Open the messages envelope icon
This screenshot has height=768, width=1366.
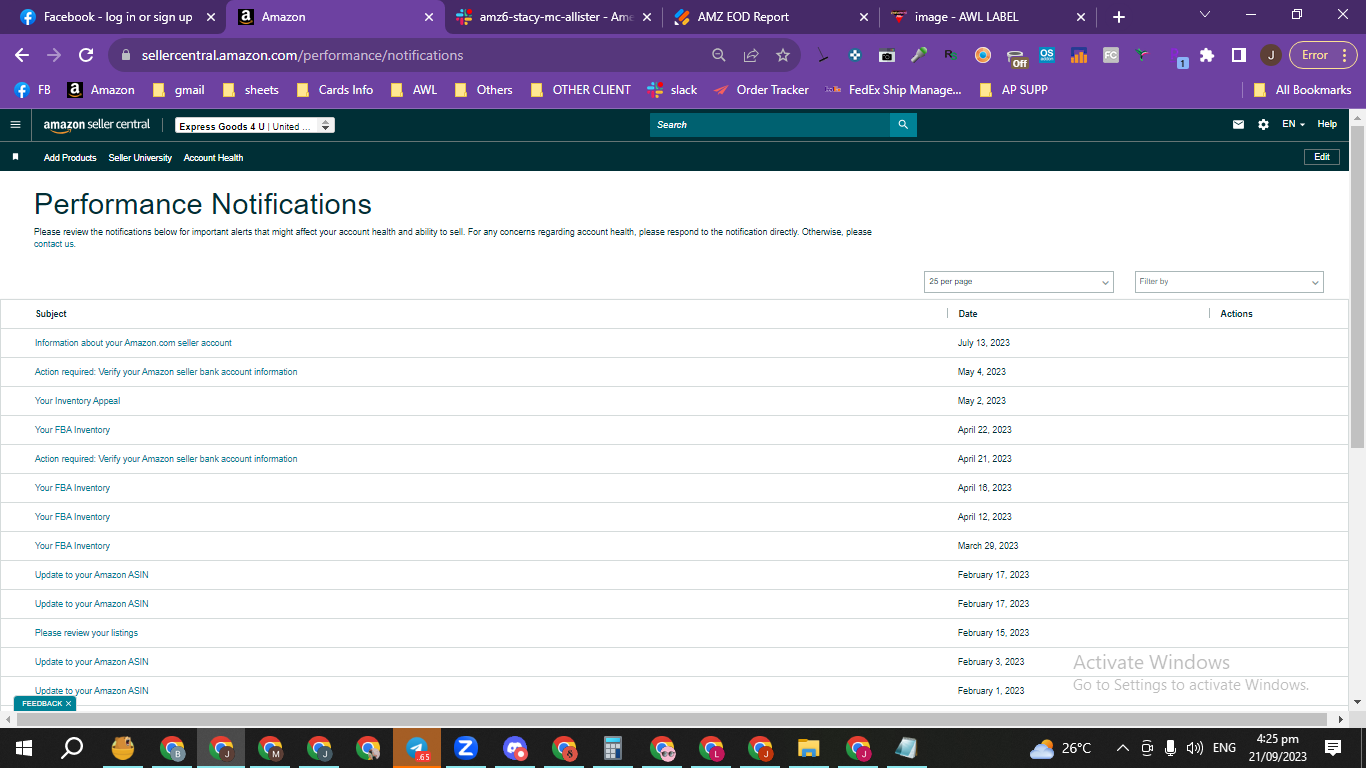[x=1239, y=125]
